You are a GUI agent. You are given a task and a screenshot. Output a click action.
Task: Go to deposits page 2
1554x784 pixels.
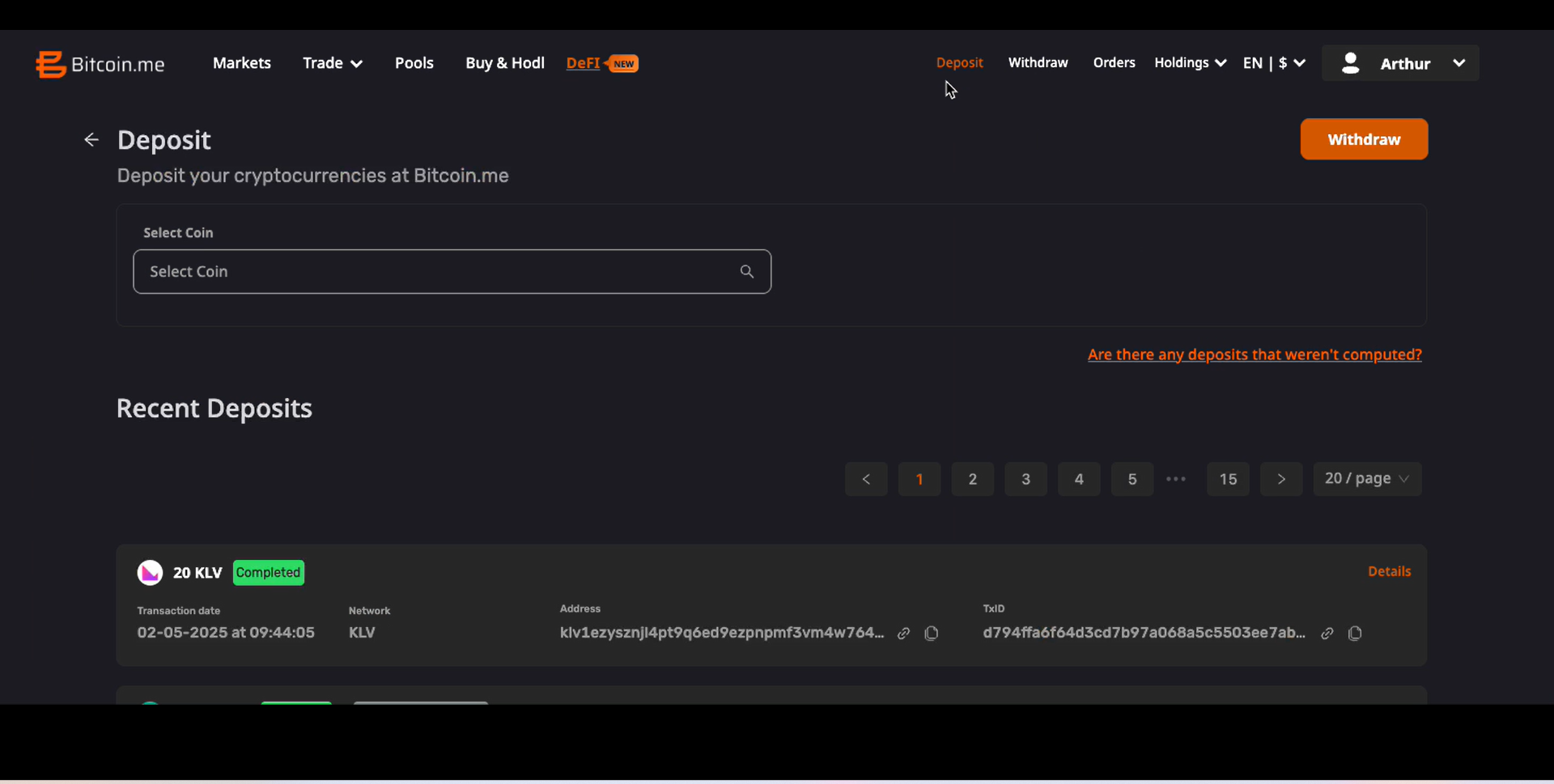click(x=973, y=479)
